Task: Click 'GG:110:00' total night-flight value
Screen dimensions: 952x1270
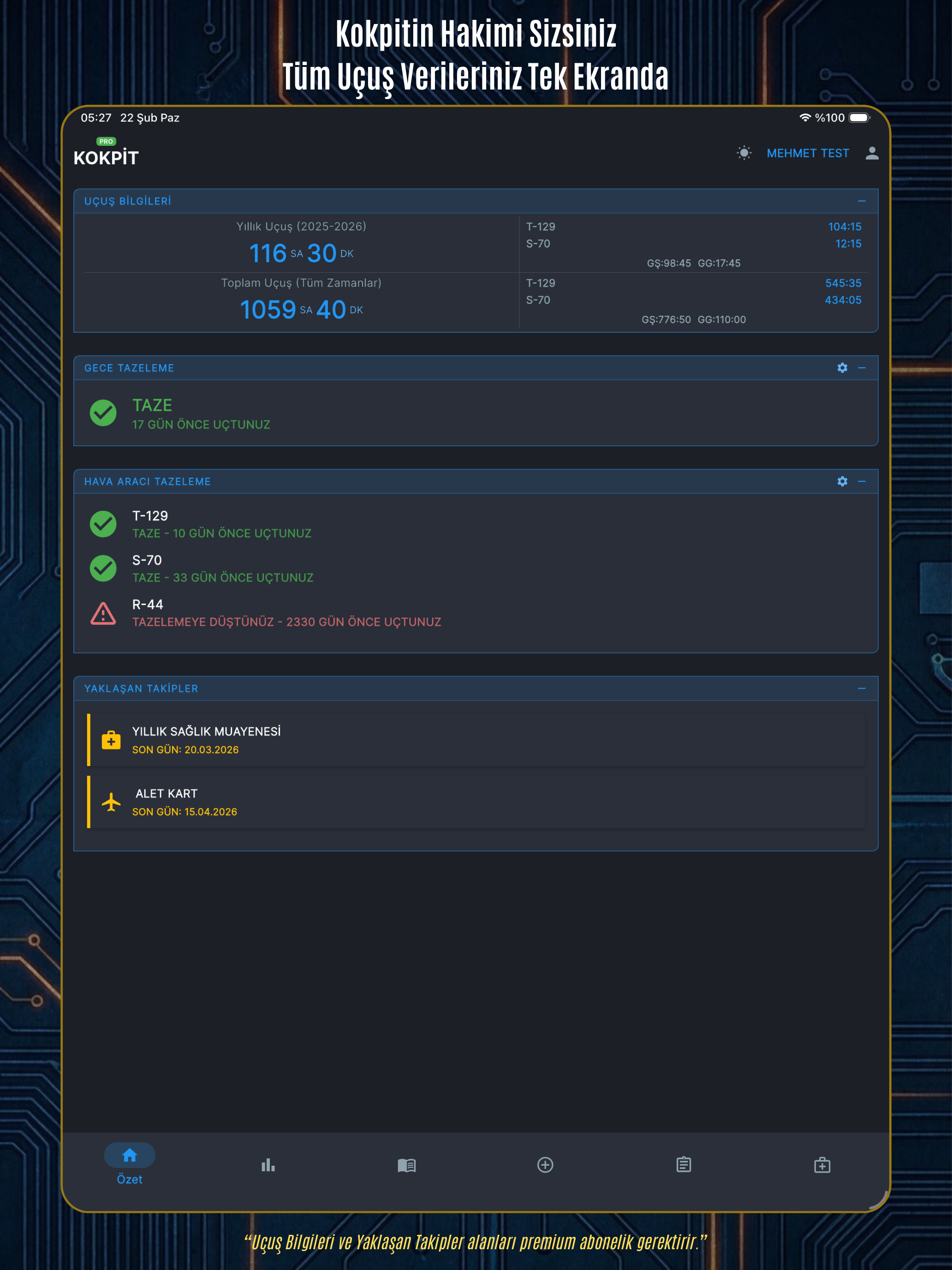Action: click(722, 319)
